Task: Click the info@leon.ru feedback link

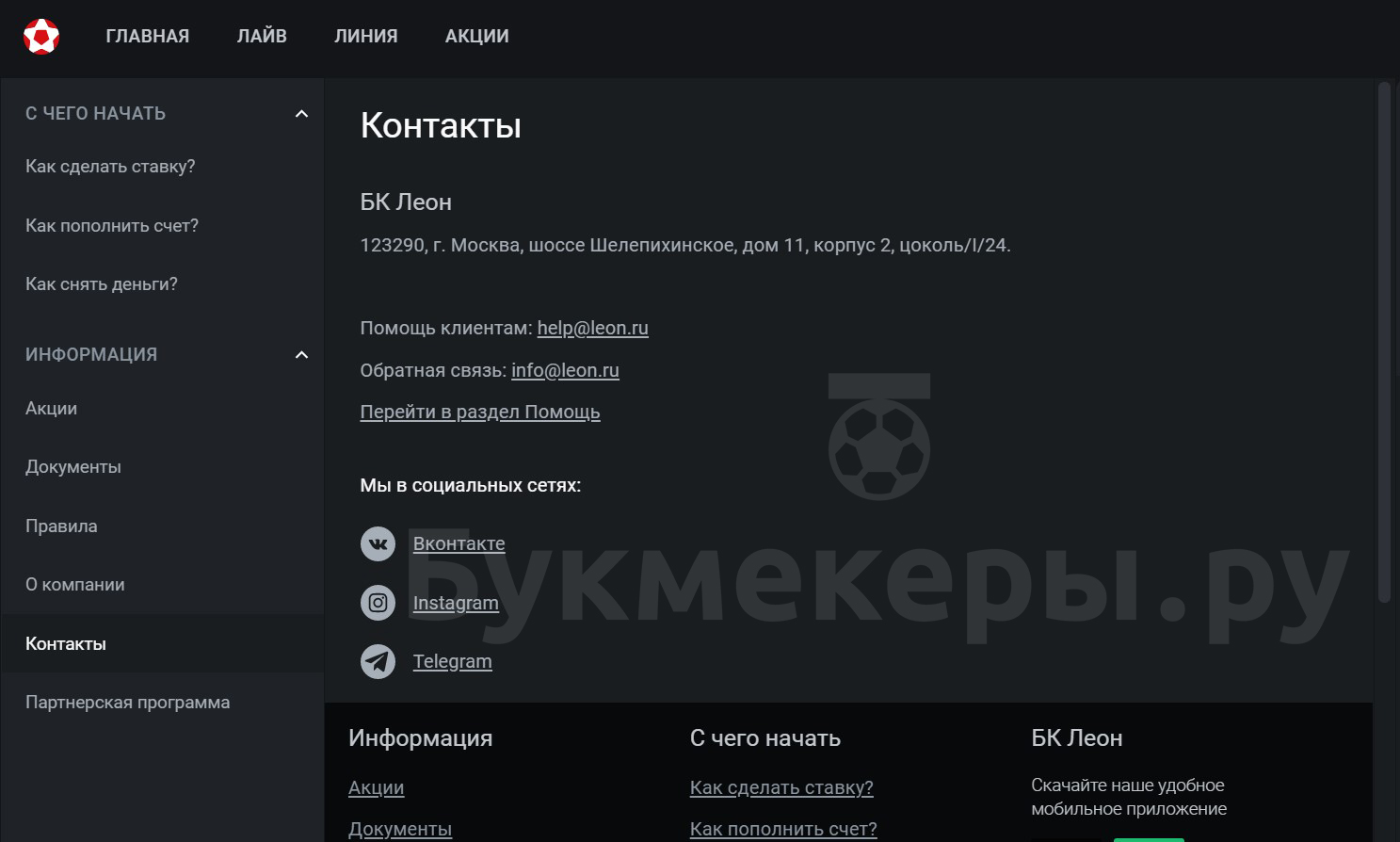Action: (565, 370)
